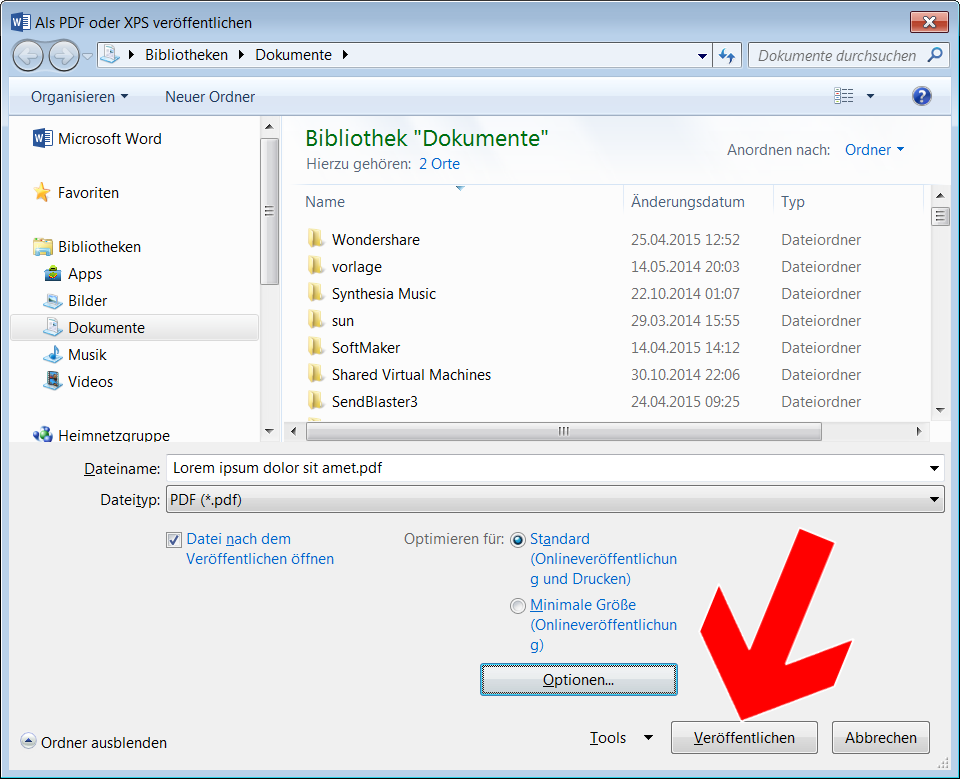Screen dimensions: 960x779
Task: Select the Musik library
Action: coord(87,355)
